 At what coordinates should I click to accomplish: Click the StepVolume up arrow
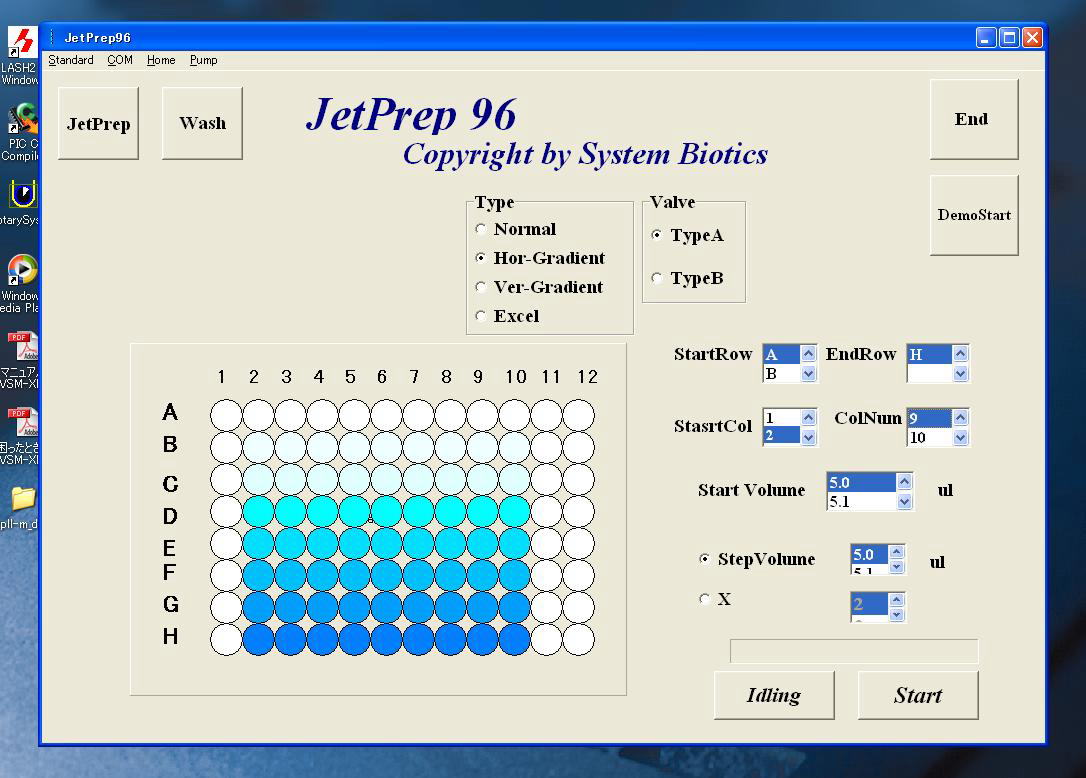click(x=896, y=552)
